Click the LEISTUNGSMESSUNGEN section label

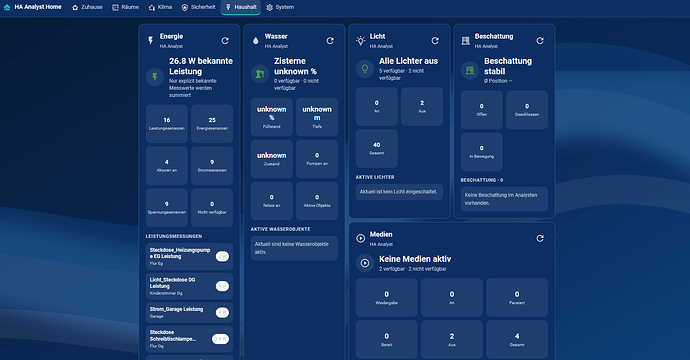174,236
